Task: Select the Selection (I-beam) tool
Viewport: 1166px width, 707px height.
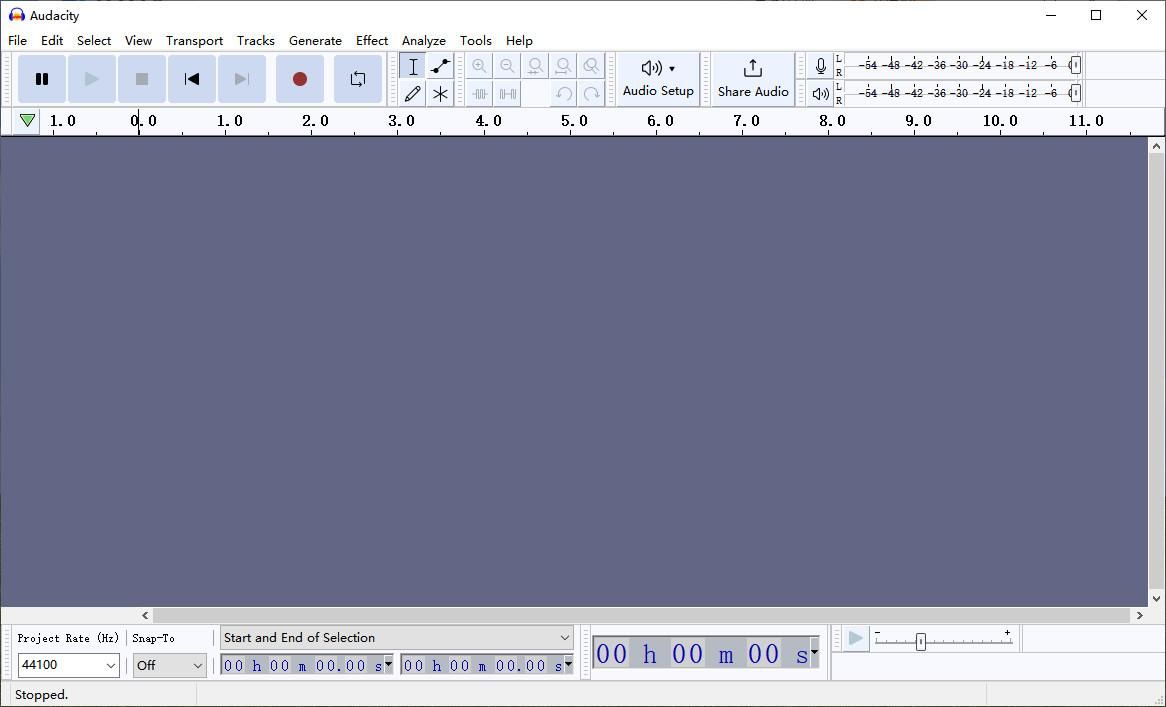Action: click(x=413, y=66)
